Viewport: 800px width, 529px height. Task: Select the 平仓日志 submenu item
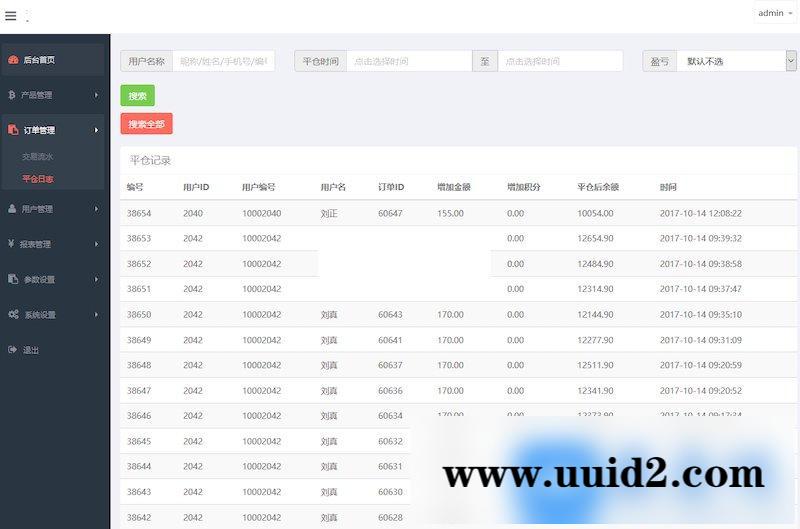click(38, 179)
